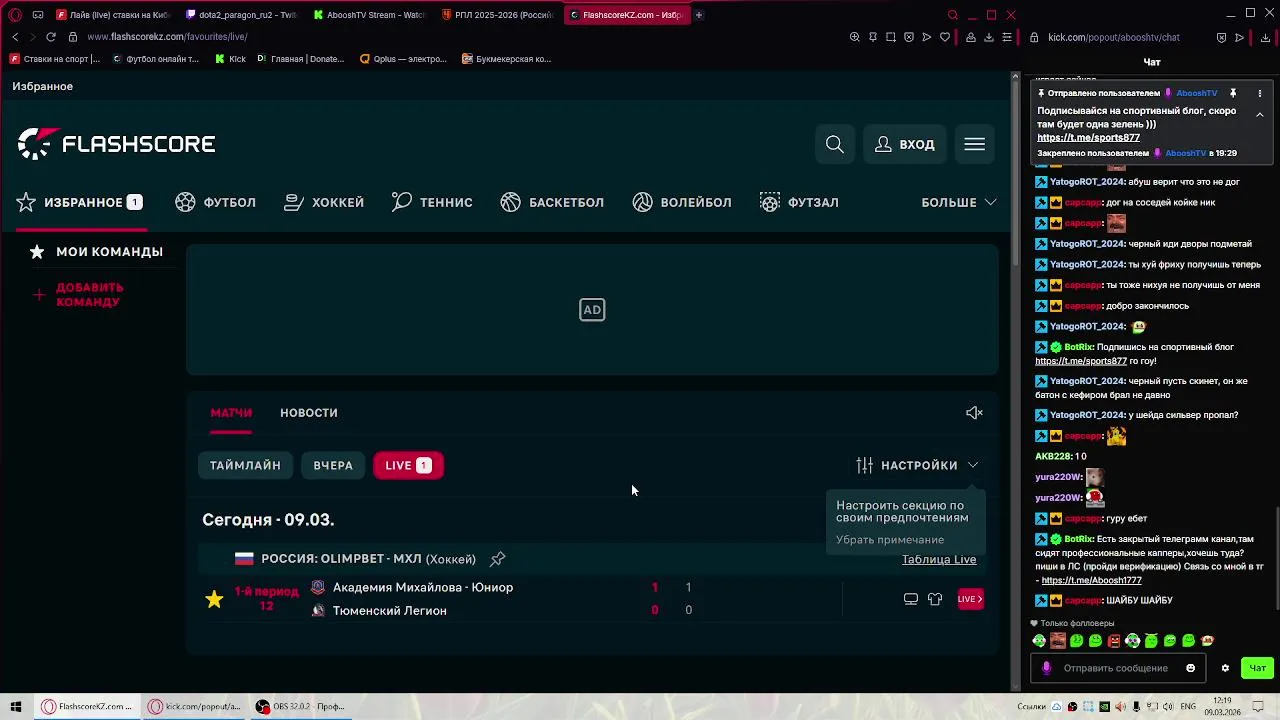The height and width of the screenshot is (720, 1280).
Task: Open Kick bookmark in bookmarks bar
Action: [x=230, y=59]
